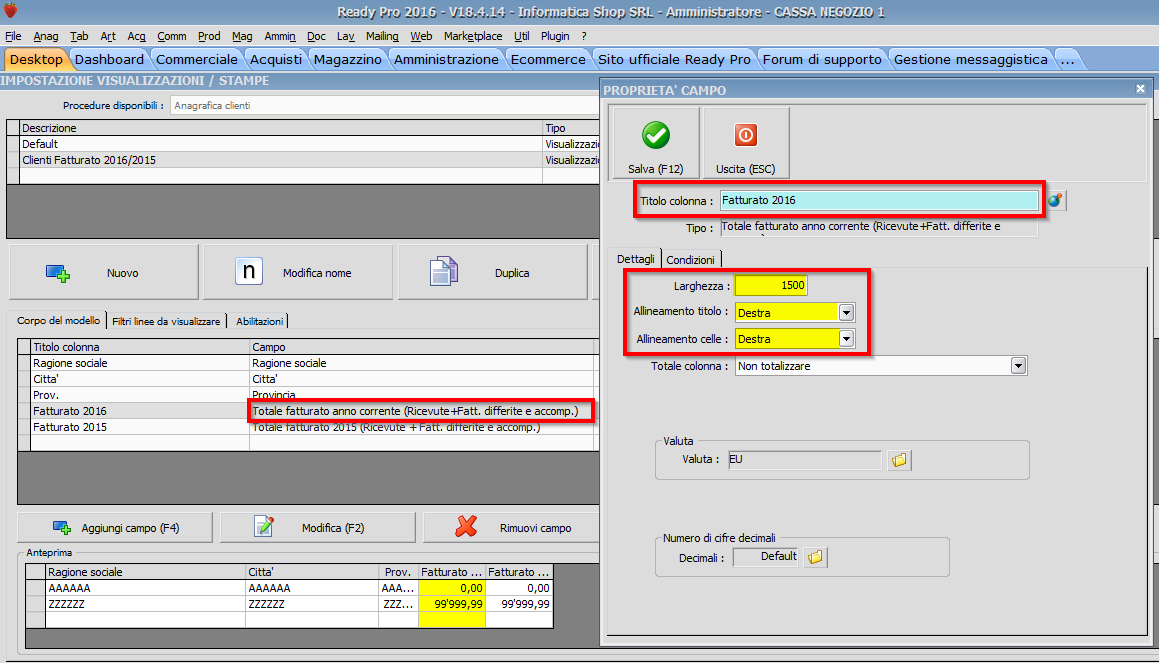Open the Plugin menu
The height and width of the screenshot is (663, 1159).
click(555, 36)
